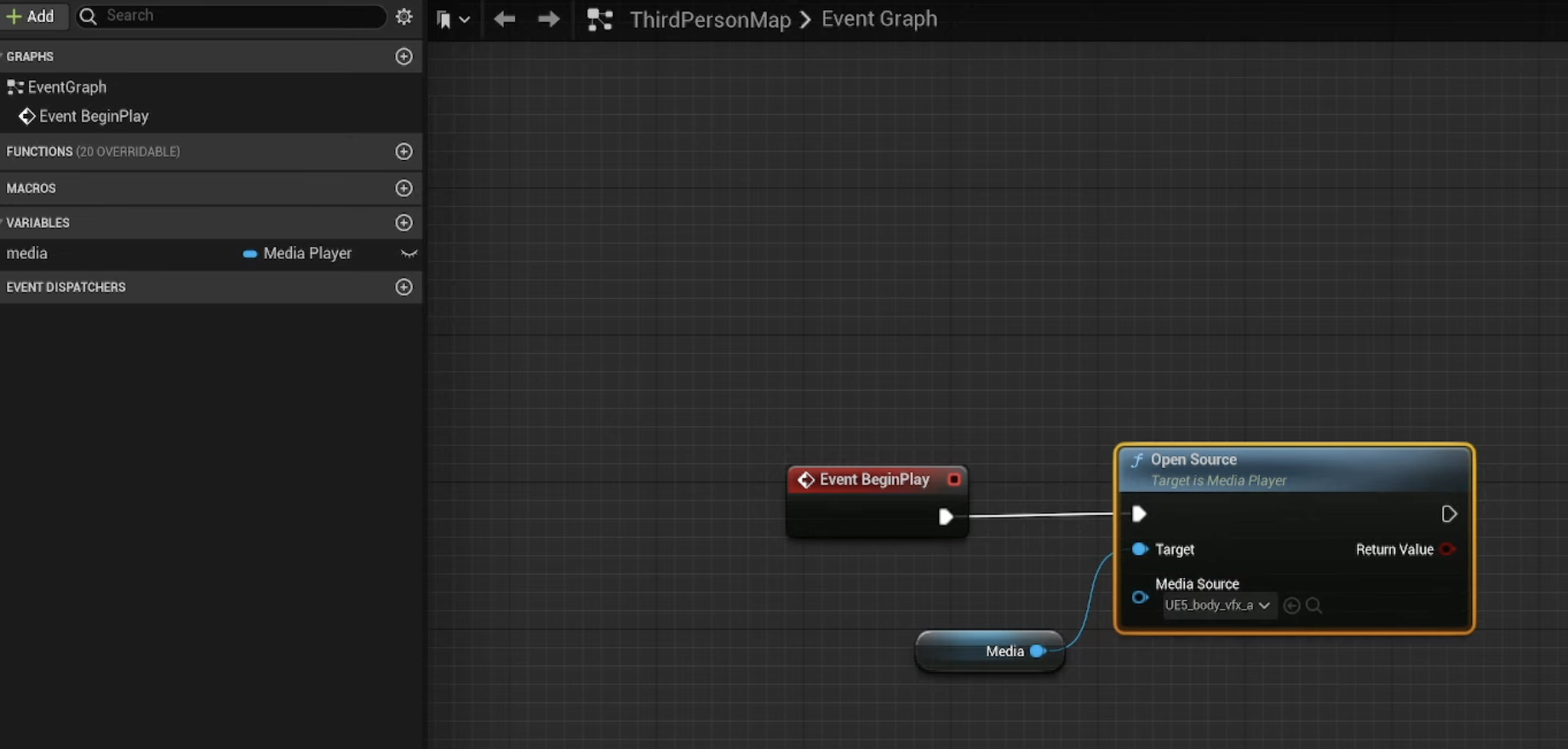The width and height of the screenshot is (1568, 749).
Task: Select ThirdPersonMap in the breadcrumb
Action: pyautogui.click(x=711, y=19)
